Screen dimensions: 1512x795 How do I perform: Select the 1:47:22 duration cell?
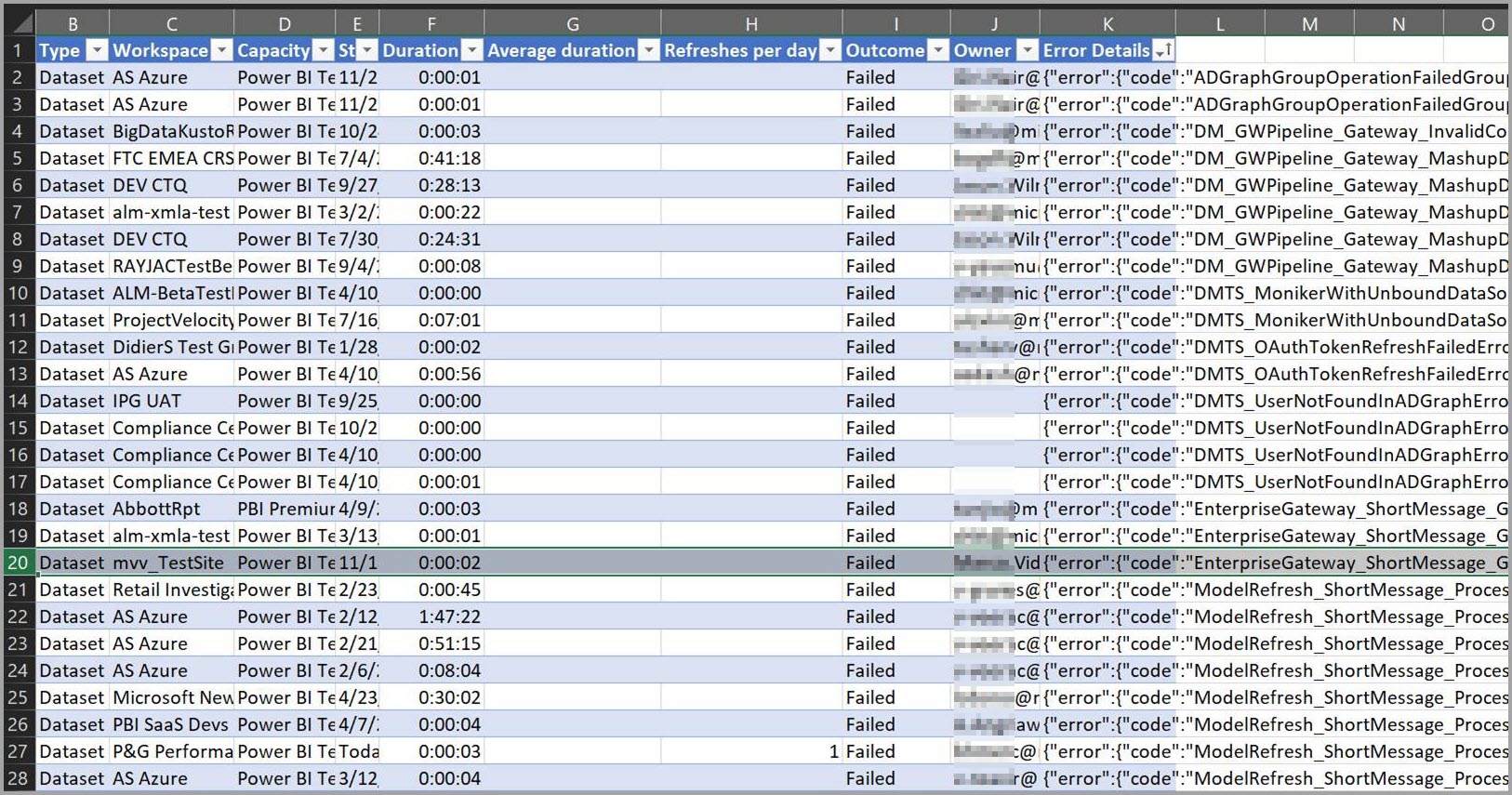tap(431, 616)
